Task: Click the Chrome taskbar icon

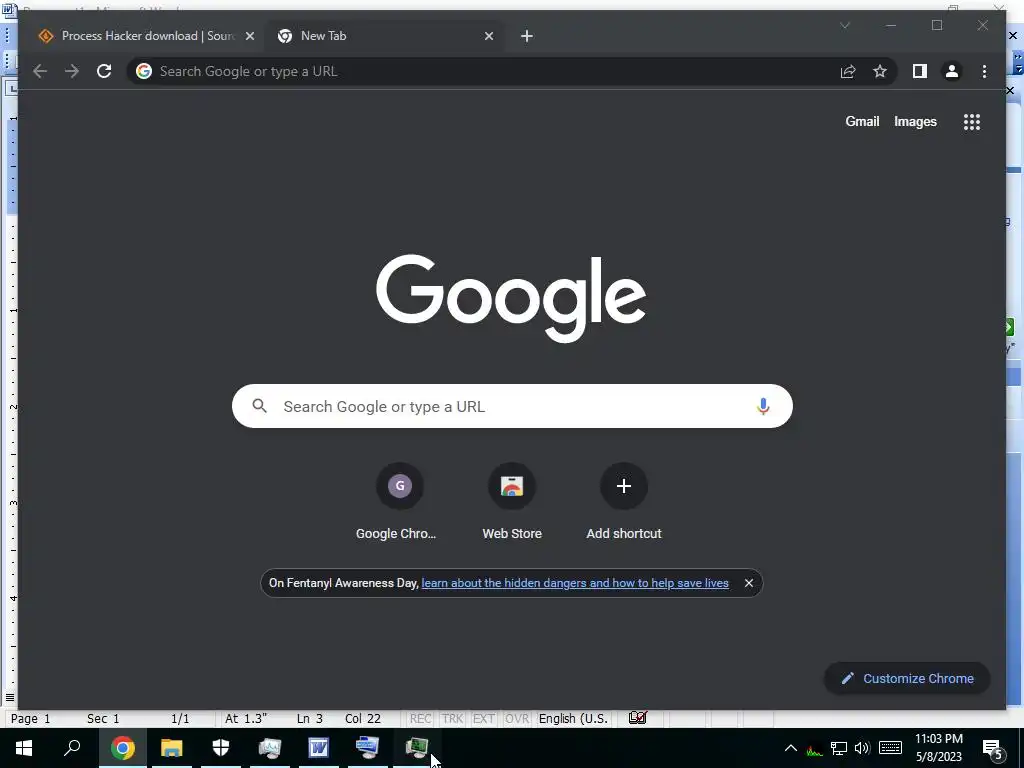Action: (x=123, y=748)
